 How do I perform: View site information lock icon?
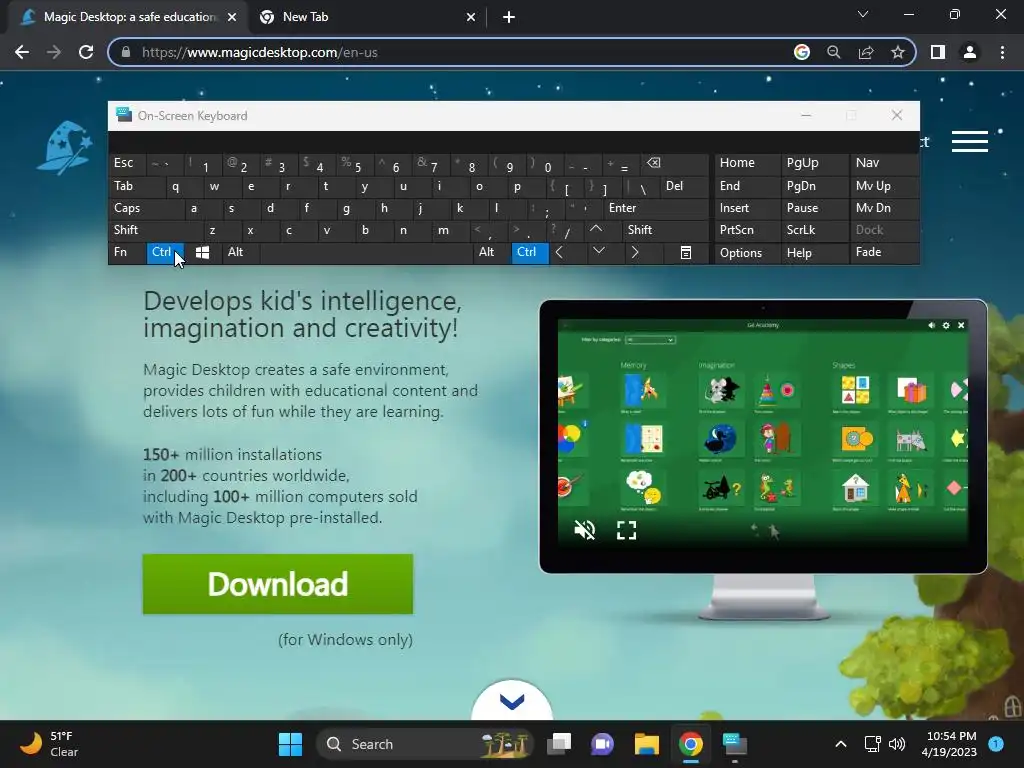point(126,52)
